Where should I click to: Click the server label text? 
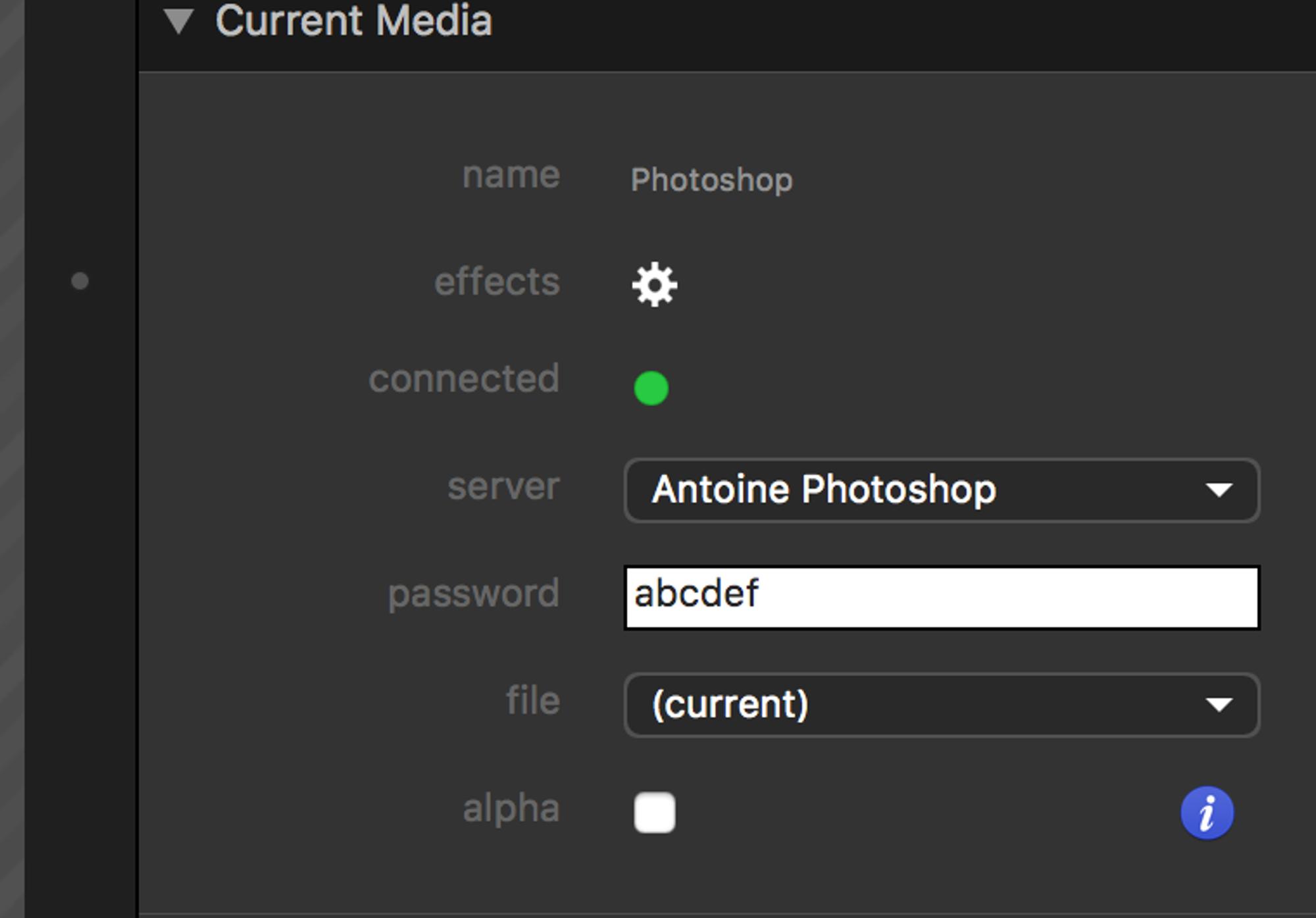tap(503, 487)
